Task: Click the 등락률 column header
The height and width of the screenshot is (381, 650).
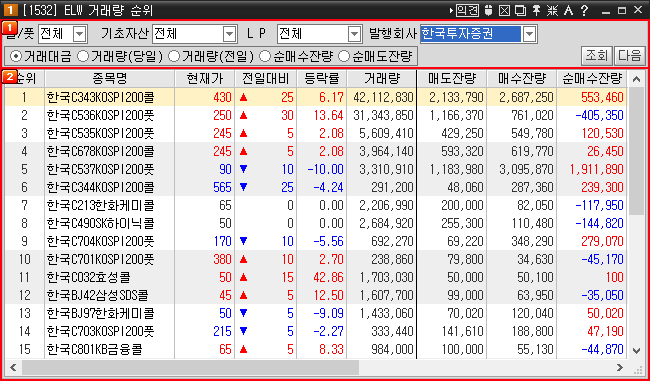Action: [321, 78]
